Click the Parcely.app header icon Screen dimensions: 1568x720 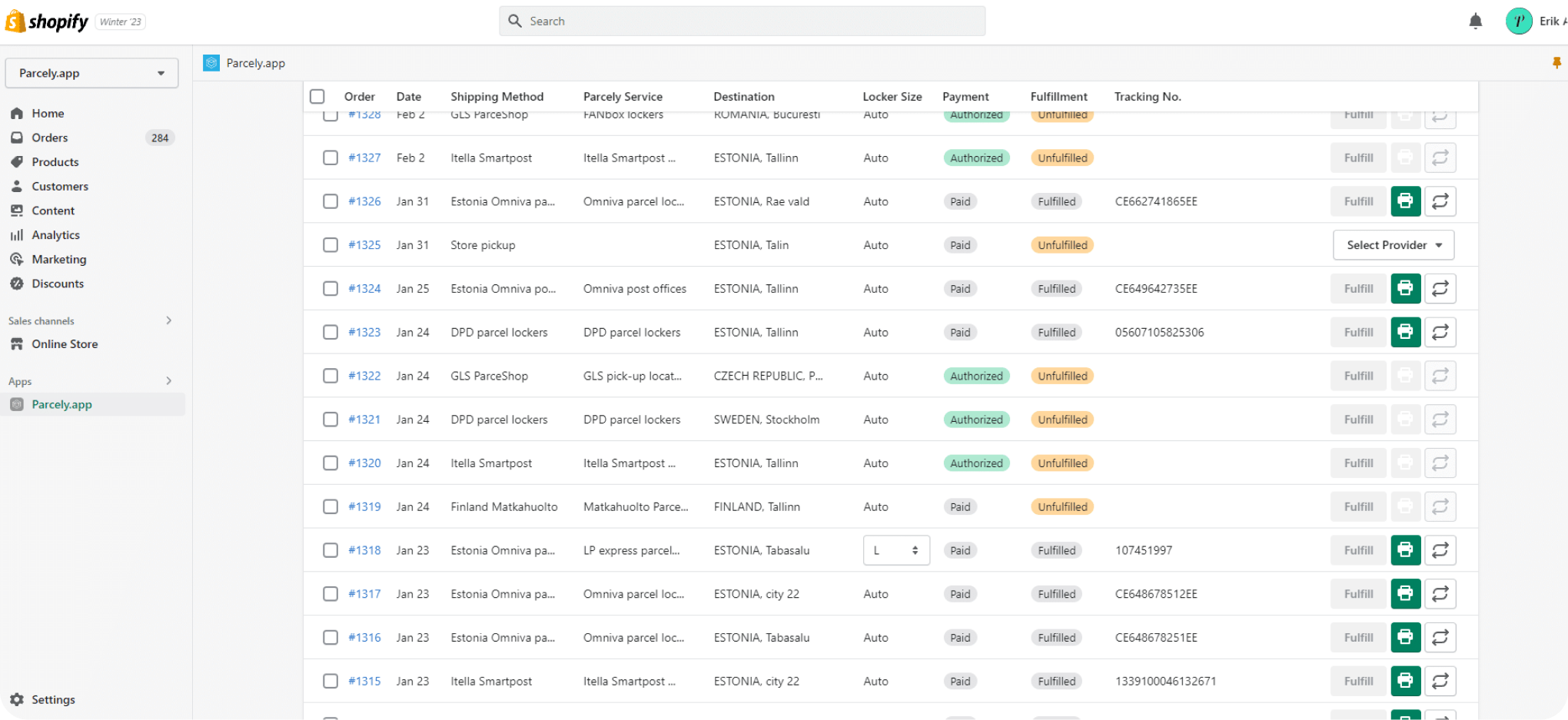pyautogui.click(x=211, y=63)
